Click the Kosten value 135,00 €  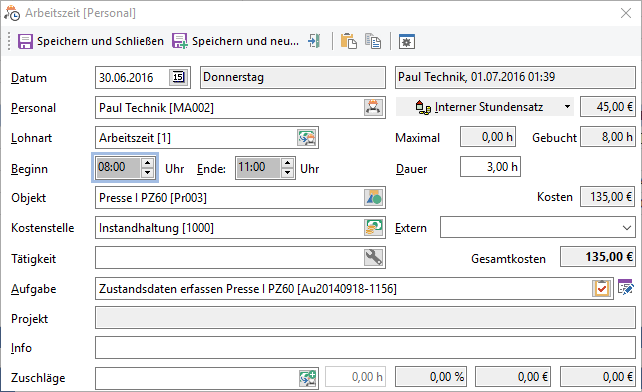click(x=608, y=197)
